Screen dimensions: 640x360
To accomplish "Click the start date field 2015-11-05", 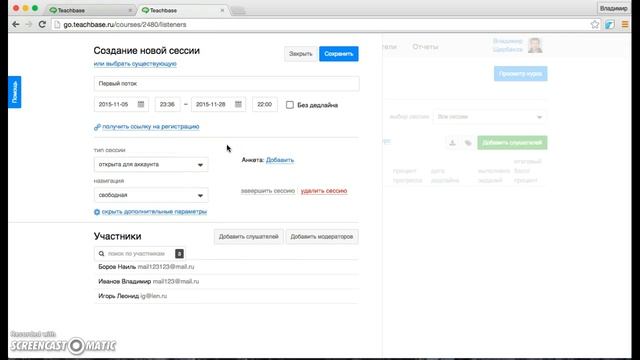I will [121, 104].
